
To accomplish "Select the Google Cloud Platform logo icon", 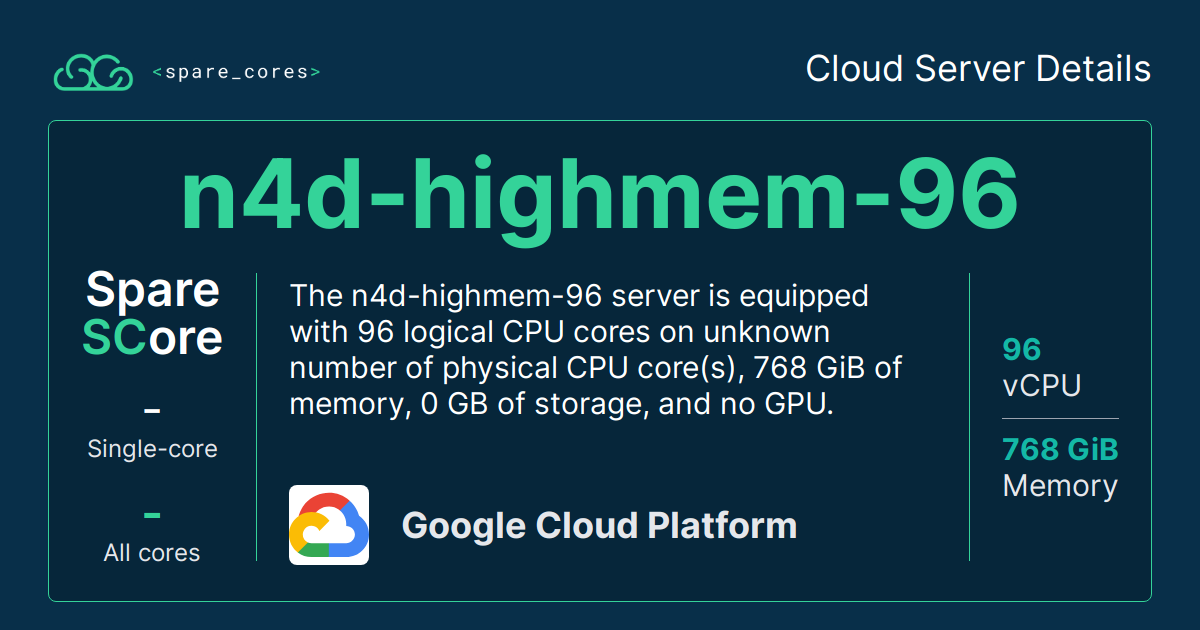I will (329, 524).
